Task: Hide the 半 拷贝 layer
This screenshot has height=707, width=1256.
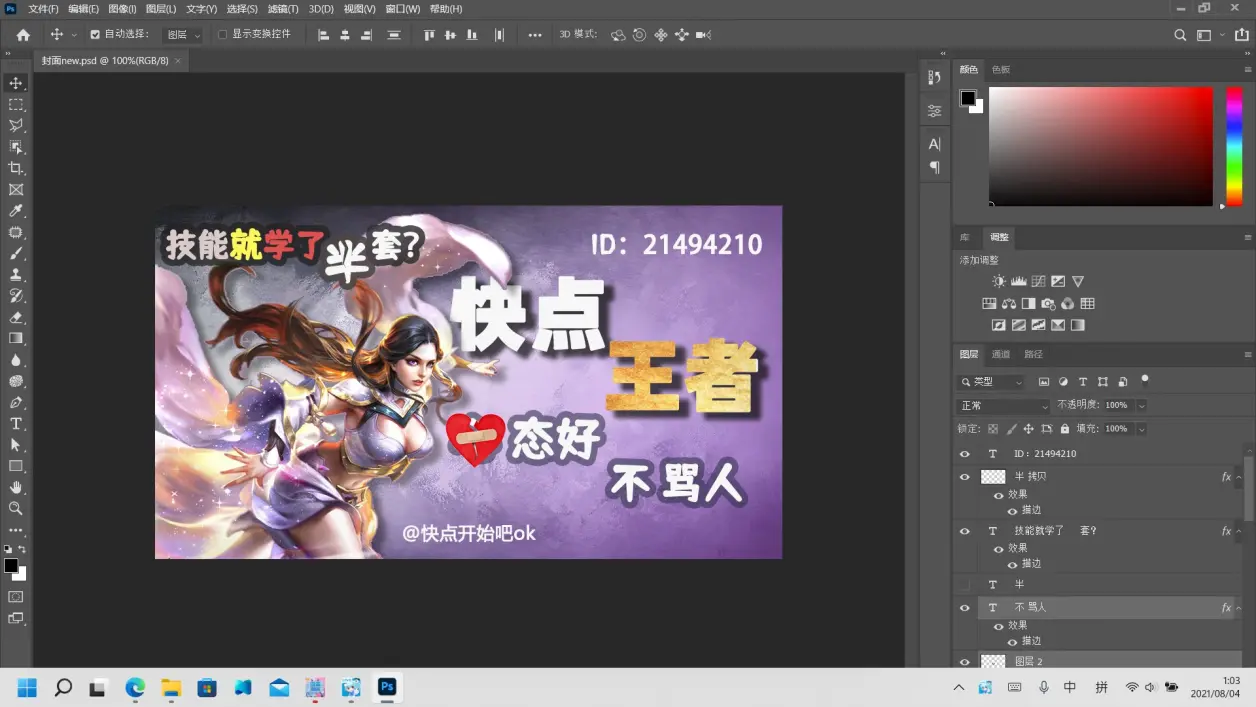Action: pos(964,477)
